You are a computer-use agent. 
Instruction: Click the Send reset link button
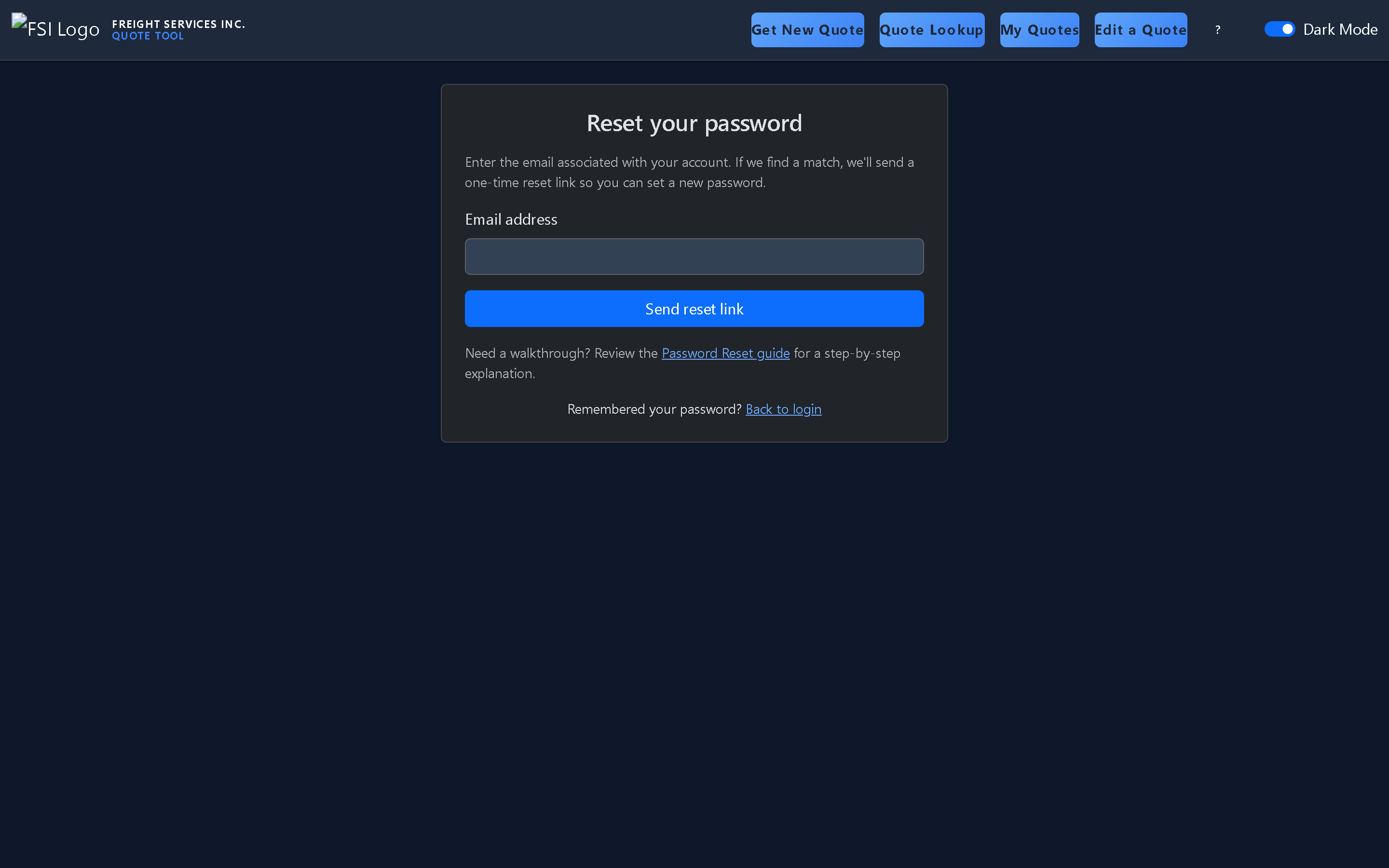point(694,309)
